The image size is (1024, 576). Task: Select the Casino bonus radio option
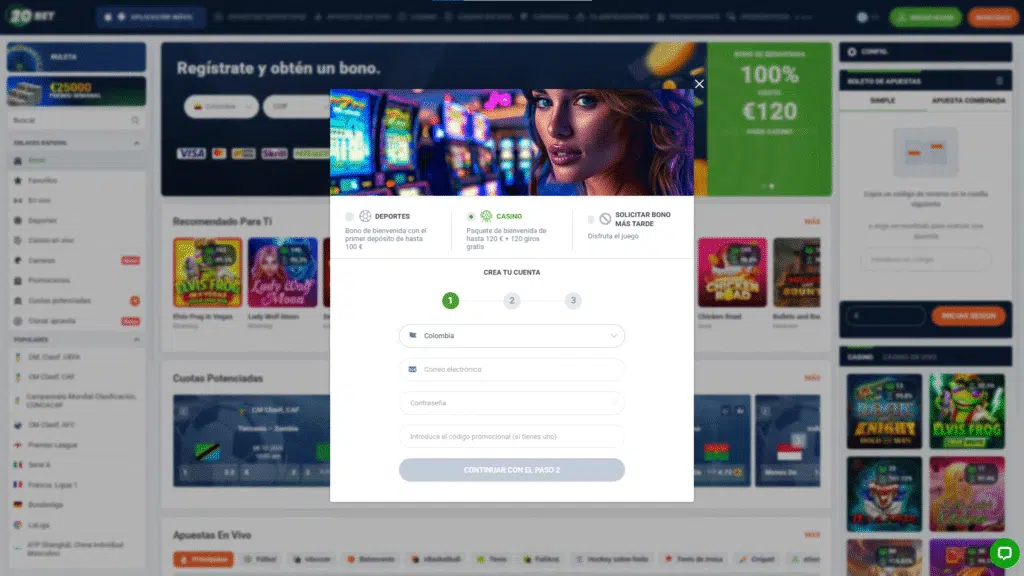click(x=471, y=217)
